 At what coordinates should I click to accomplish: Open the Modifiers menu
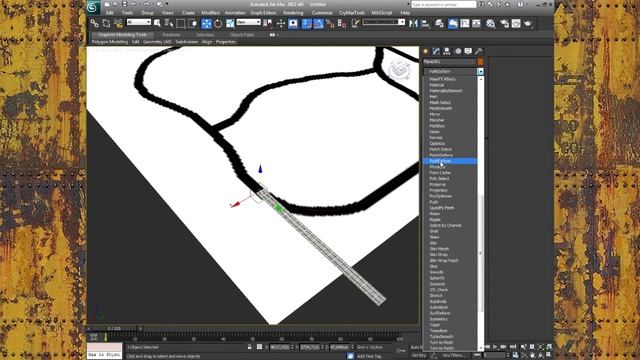(x=210, y=13)
